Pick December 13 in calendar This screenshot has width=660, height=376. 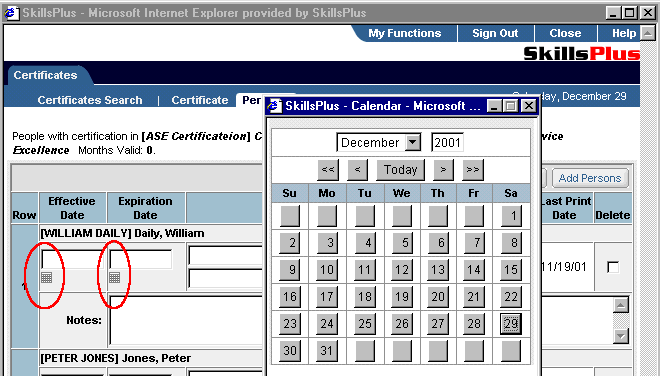click(x=438, y=269)
